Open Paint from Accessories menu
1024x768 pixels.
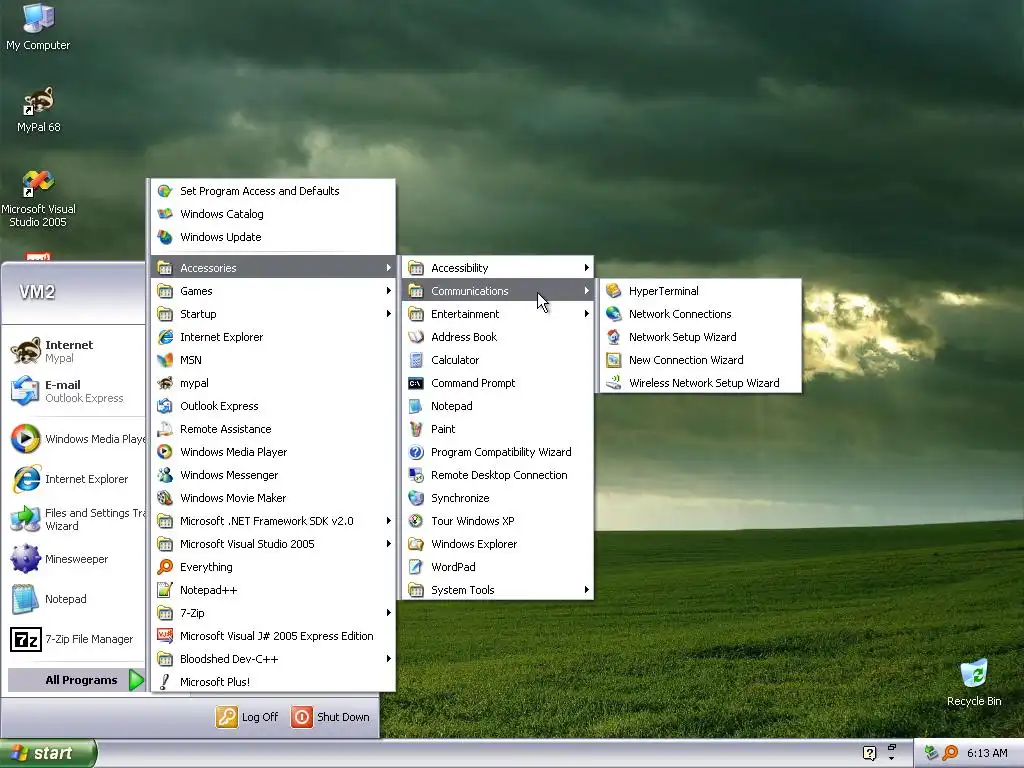click(x=497, y=429)
